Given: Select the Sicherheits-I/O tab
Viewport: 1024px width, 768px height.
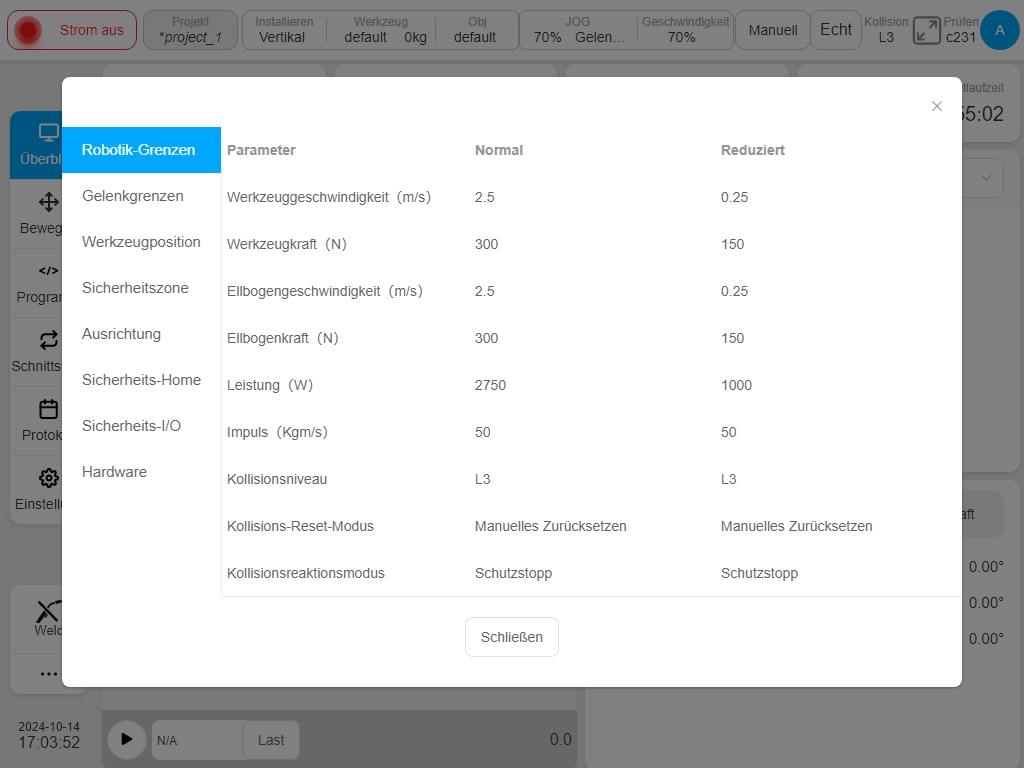Looking at the screenshot, I should point(142,426).
